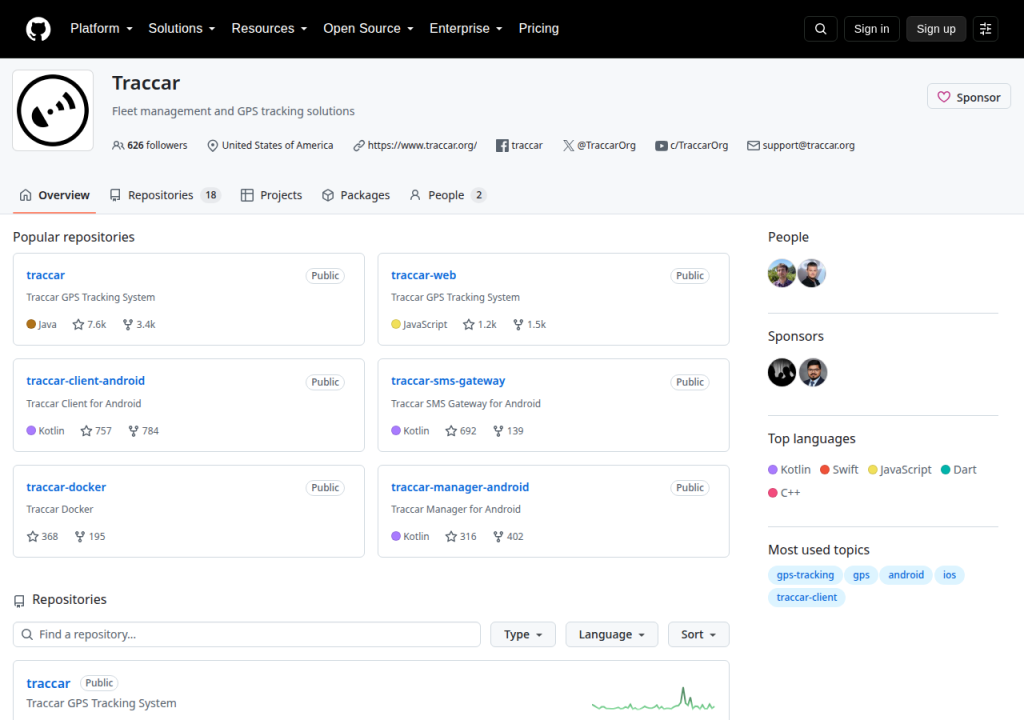Expand the Enterprise menu
1024x720 pixels.
466,29
